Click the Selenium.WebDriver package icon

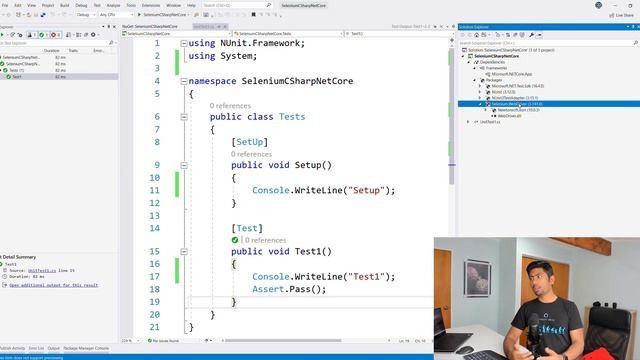tap(488, 104)
